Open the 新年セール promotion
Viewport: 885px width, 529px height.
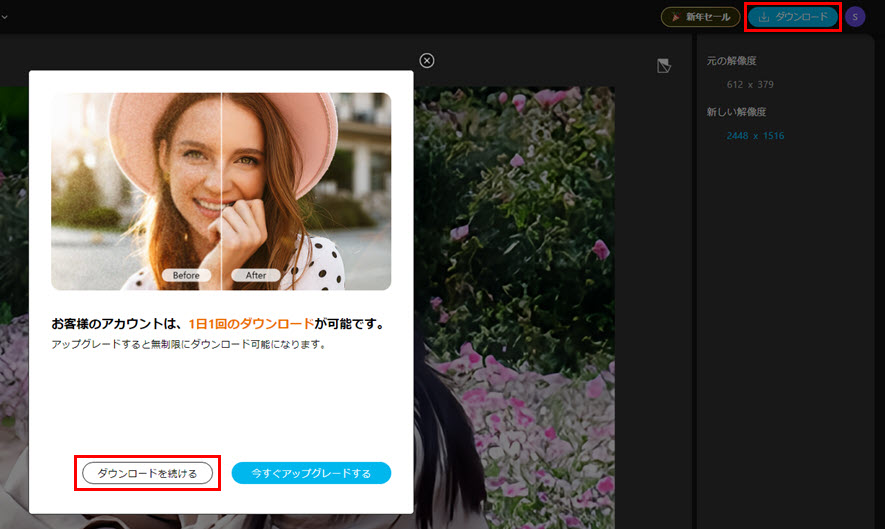click(x=700, y=17)
